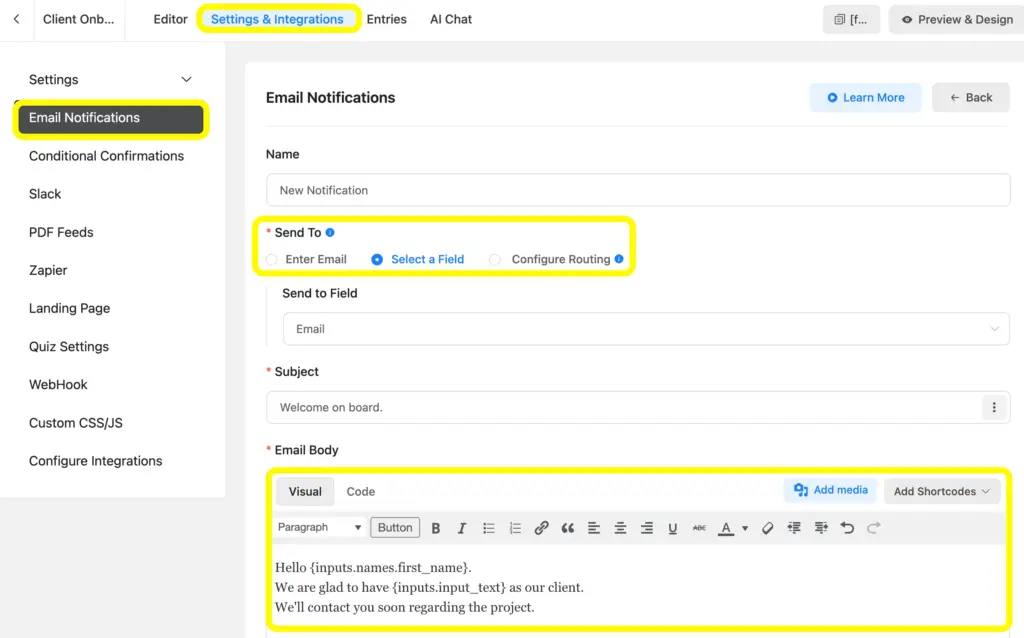Click the Button insert toolbar item
This screenshot has height=638, width=1024.
[x=395, y=528]
